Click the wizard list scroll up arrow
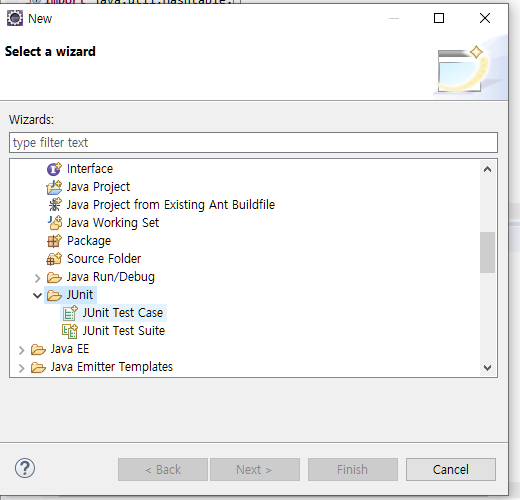520x500 pixels. tap(487, 169)
